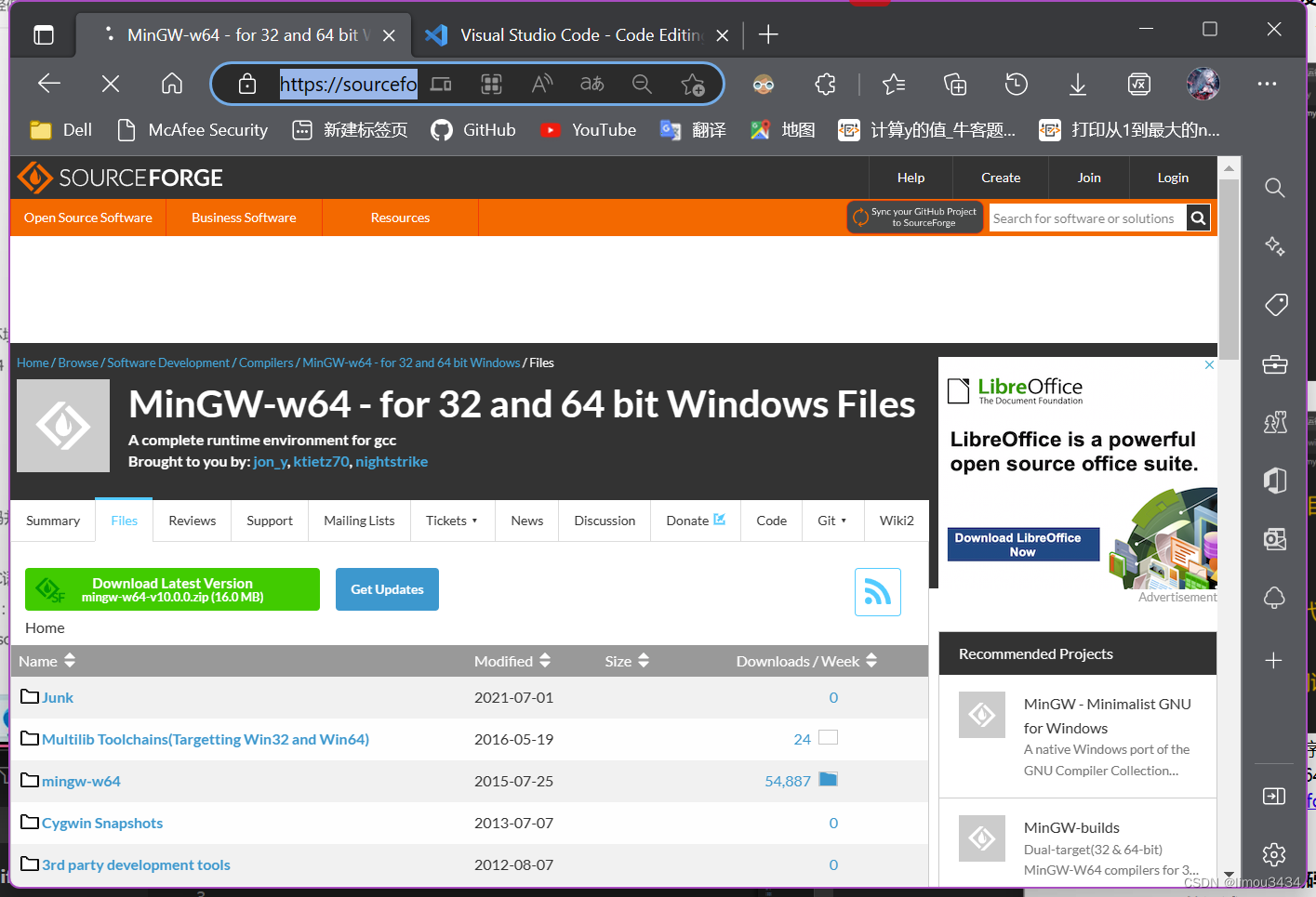Click the Login link in header
This screenshot has width=1316, height=897.
[x=1173, y=178]
